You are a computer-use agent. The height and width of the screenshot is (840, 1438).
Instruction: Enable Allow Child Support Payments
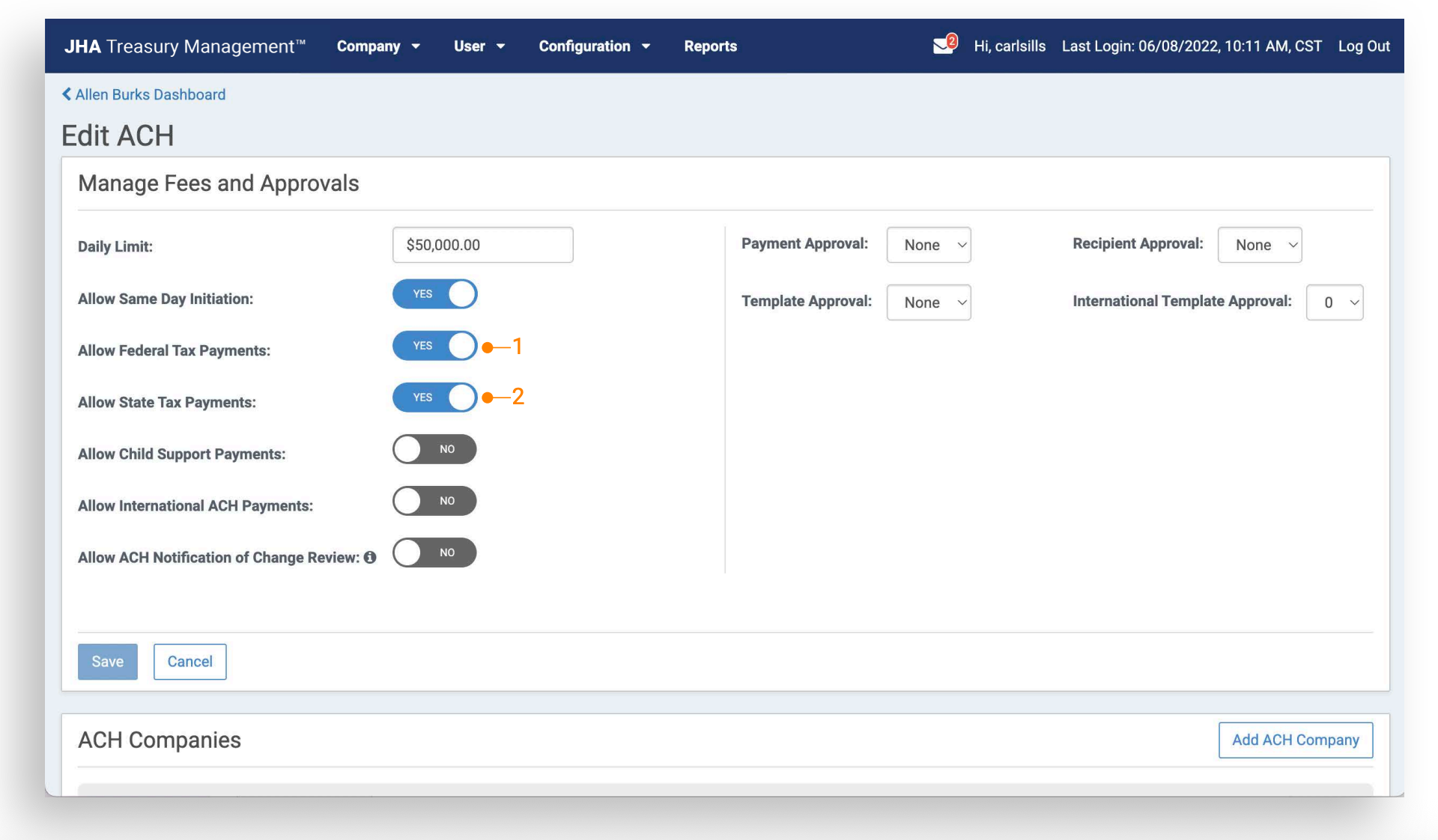[434, 449]
